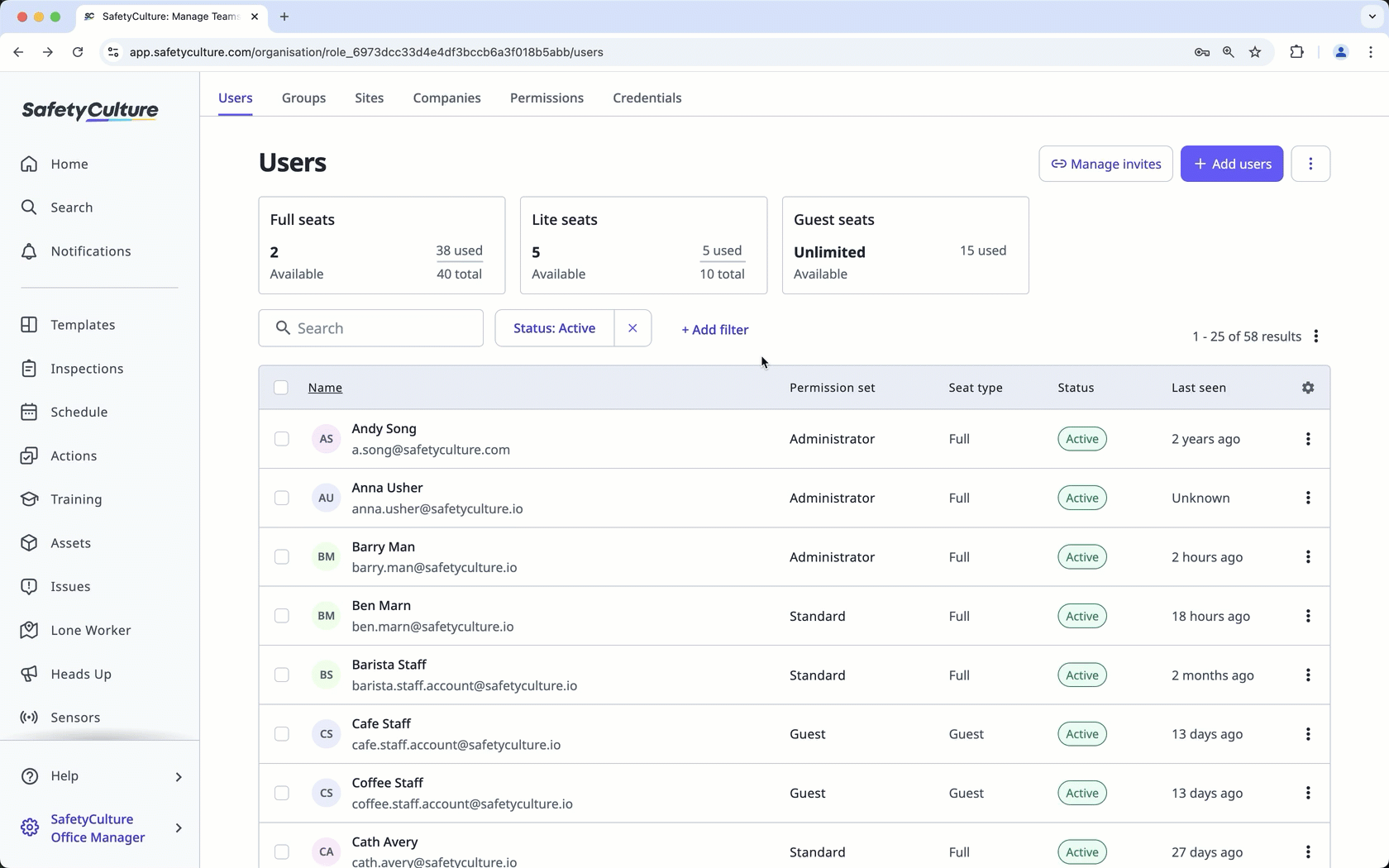
Task: Open Training in sidebar
Action: click(61, 499)
